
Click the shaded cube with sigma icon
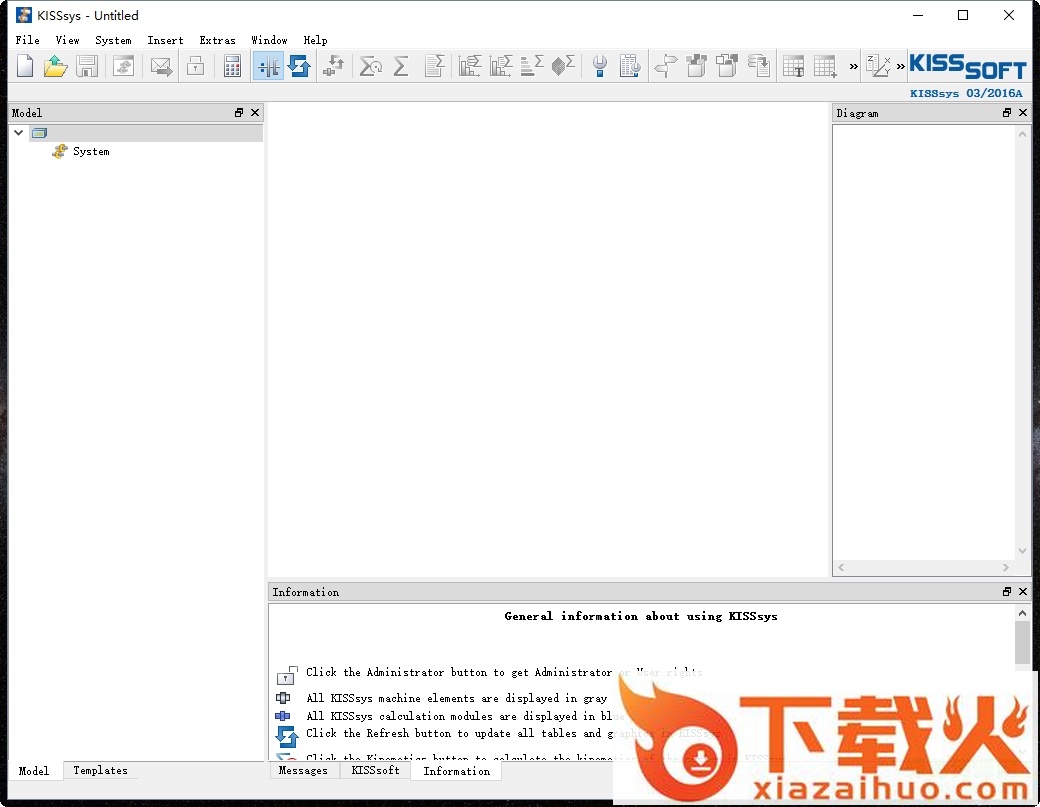pos(563,66)
